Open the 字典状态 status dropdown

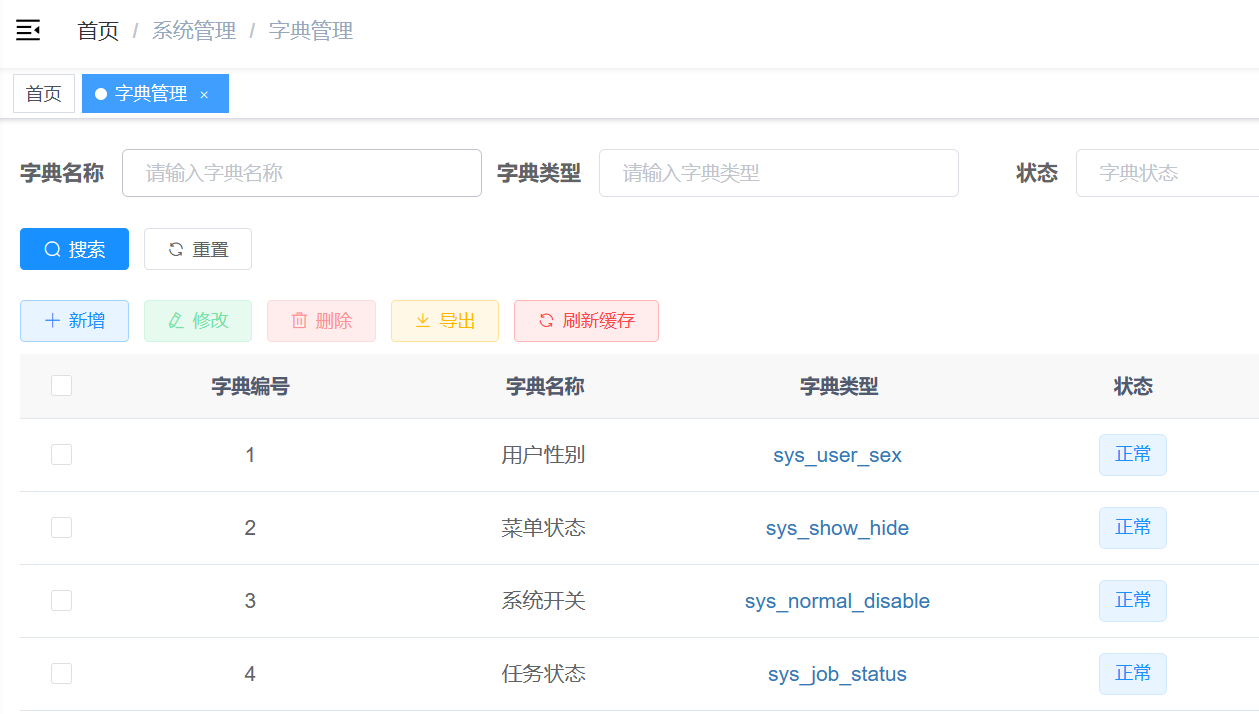point(1166,173)
